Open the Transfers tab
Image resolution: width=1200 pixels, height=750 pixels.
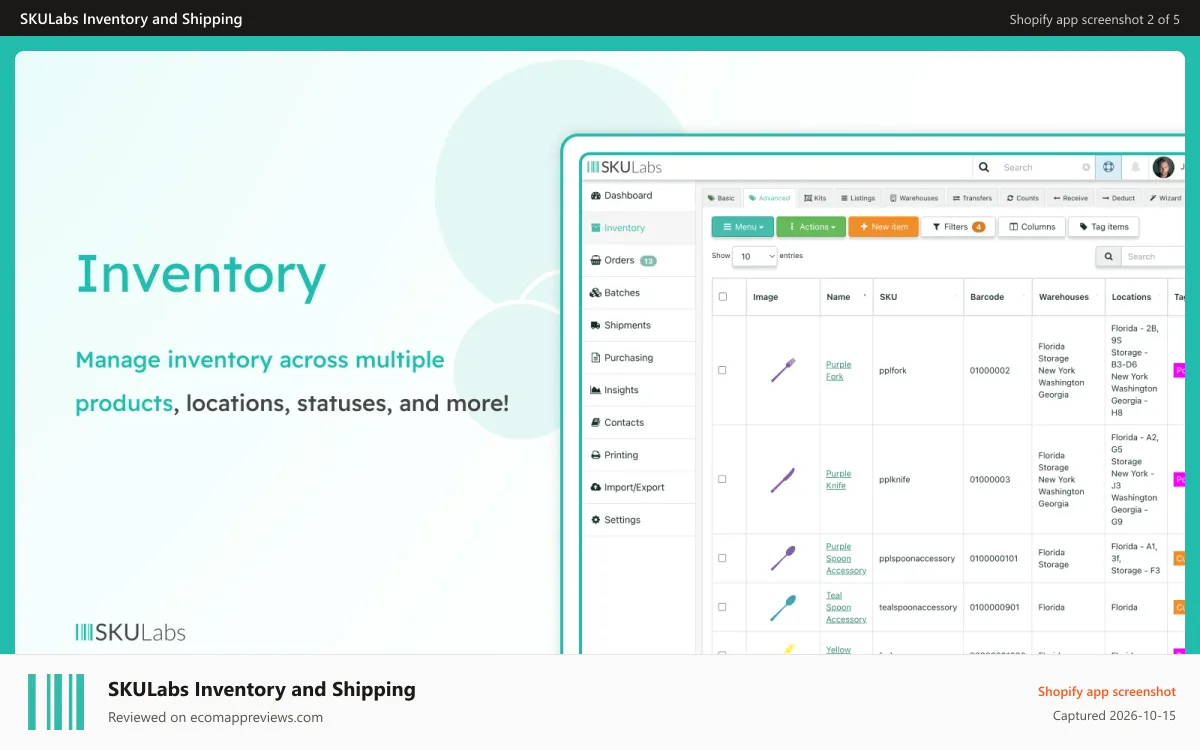click(972, 198)
